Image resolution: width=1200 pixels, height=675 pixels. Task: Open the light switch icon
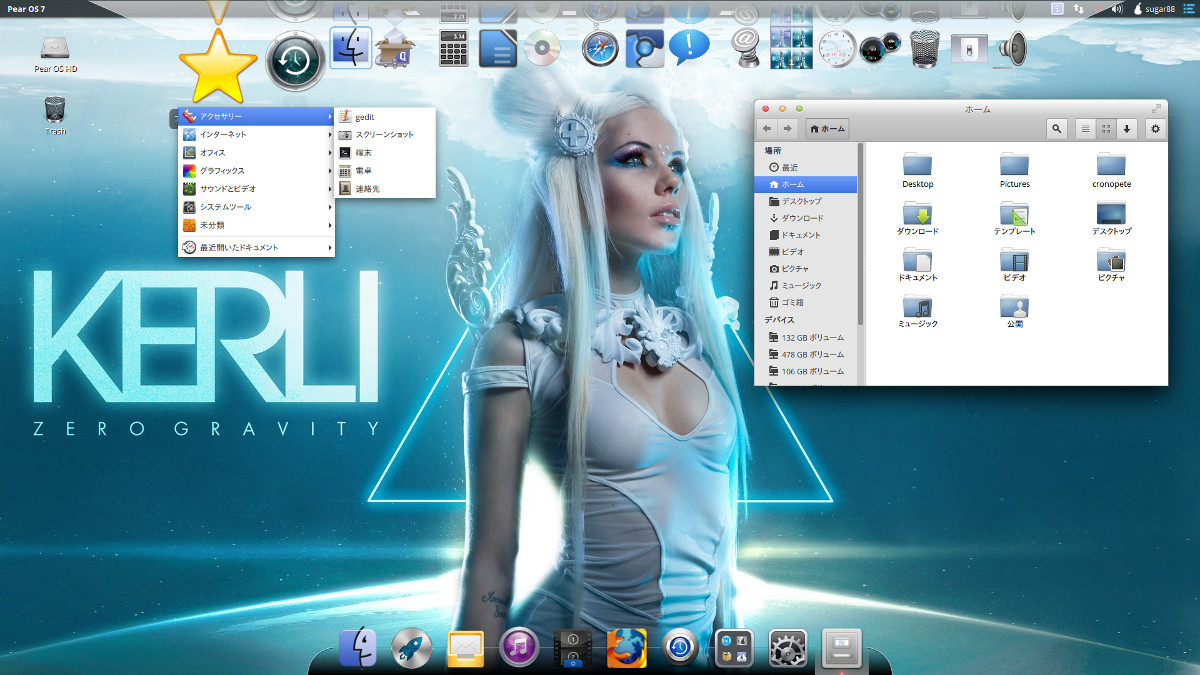(x=968, y=47)
